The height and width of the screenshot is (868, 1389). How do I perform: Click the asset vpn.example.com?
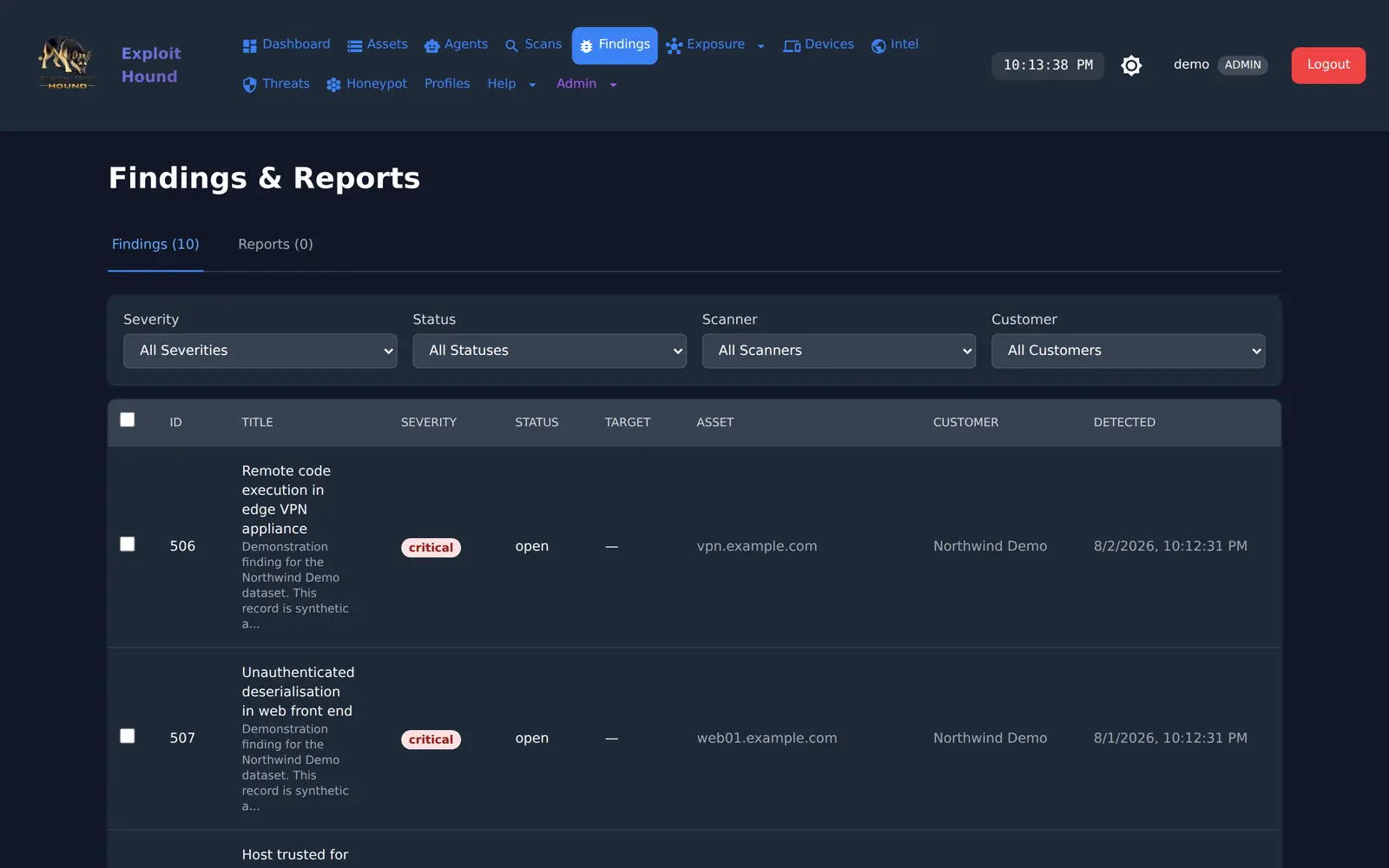pos(757,546)
